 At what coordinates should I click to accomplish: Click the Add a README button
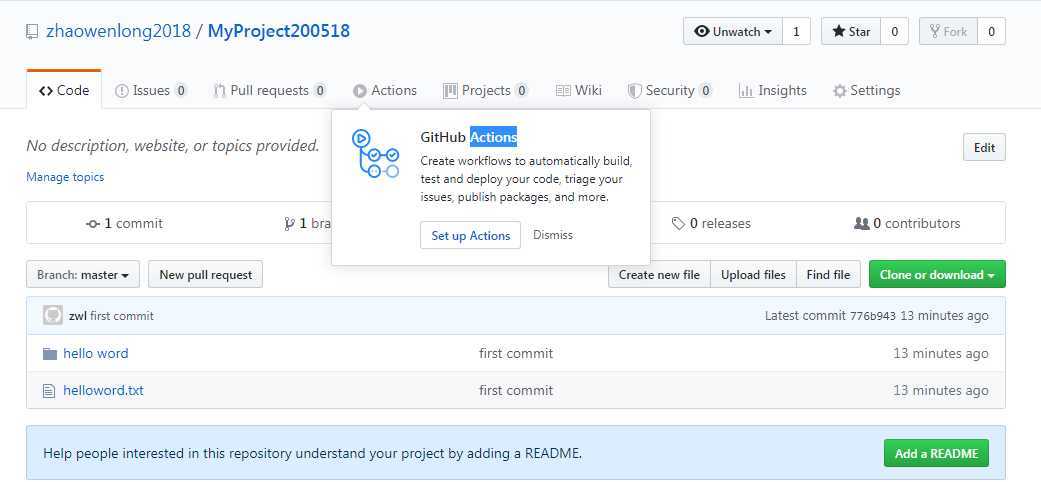[936, 453]
